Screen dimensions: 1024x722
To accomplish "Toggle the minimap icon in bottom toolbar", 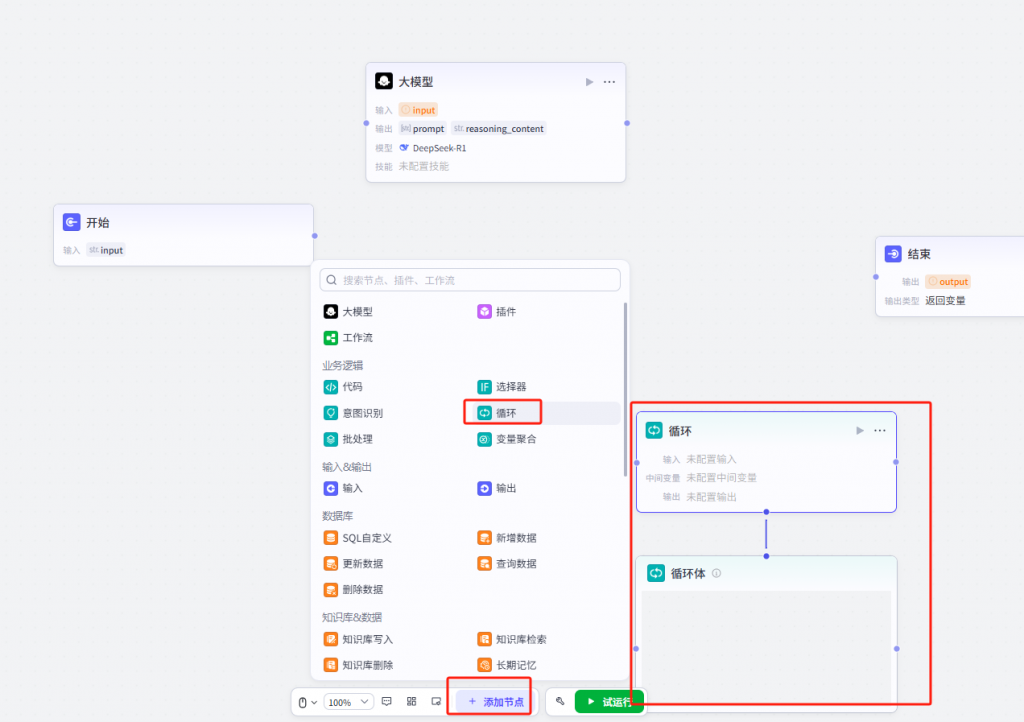I will coord(436,702).
